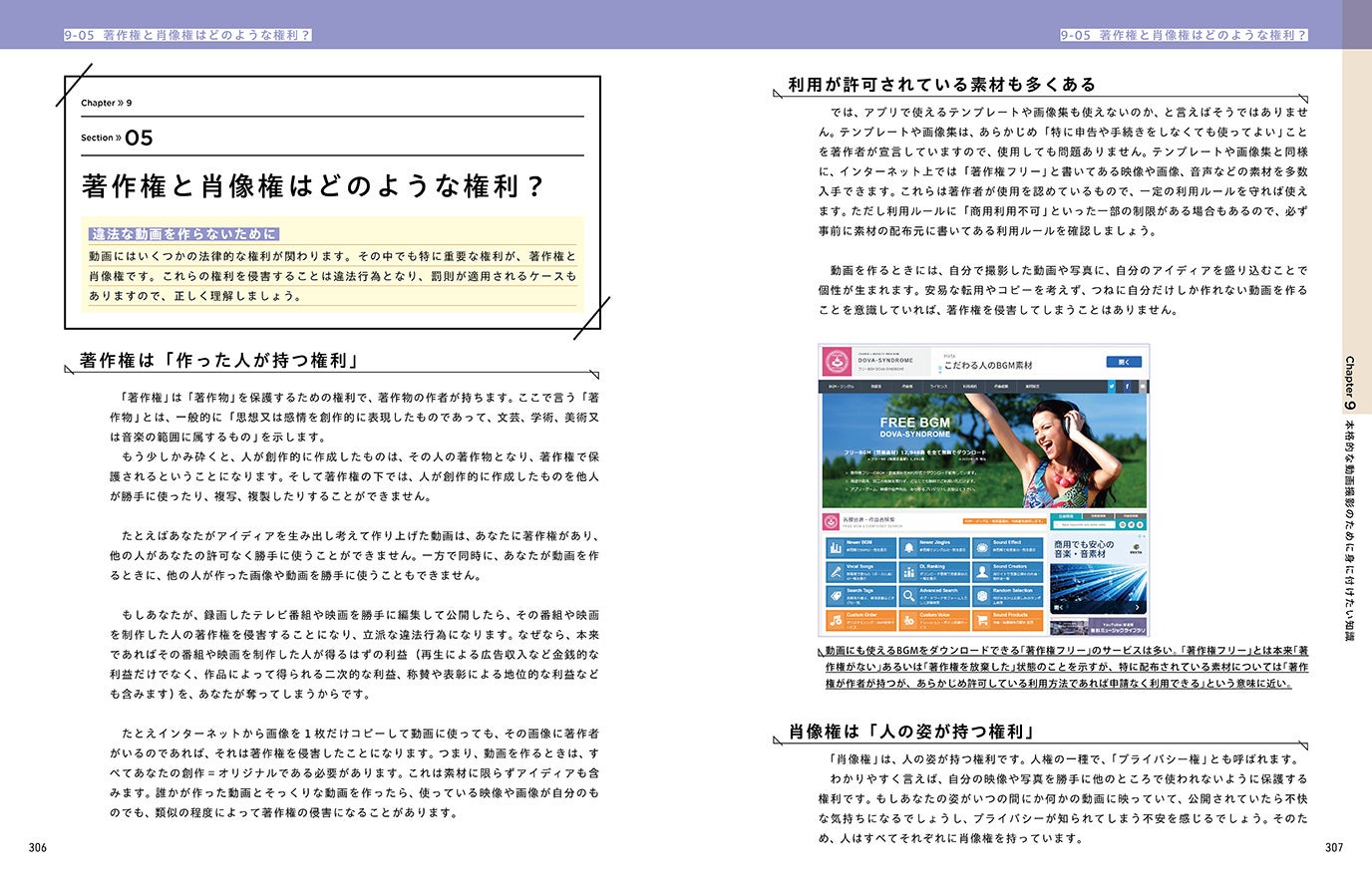Click the page number 307
Viewport: 1372px width, 885px height.
click(x=1334, y=848)
